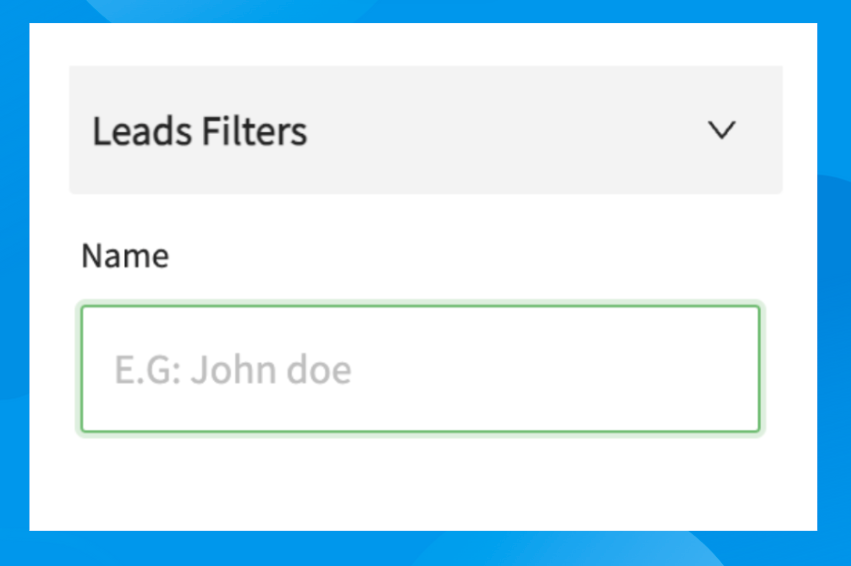Click the 'Leads Filters' title text
851x566 pixels.
click(200, 131)
